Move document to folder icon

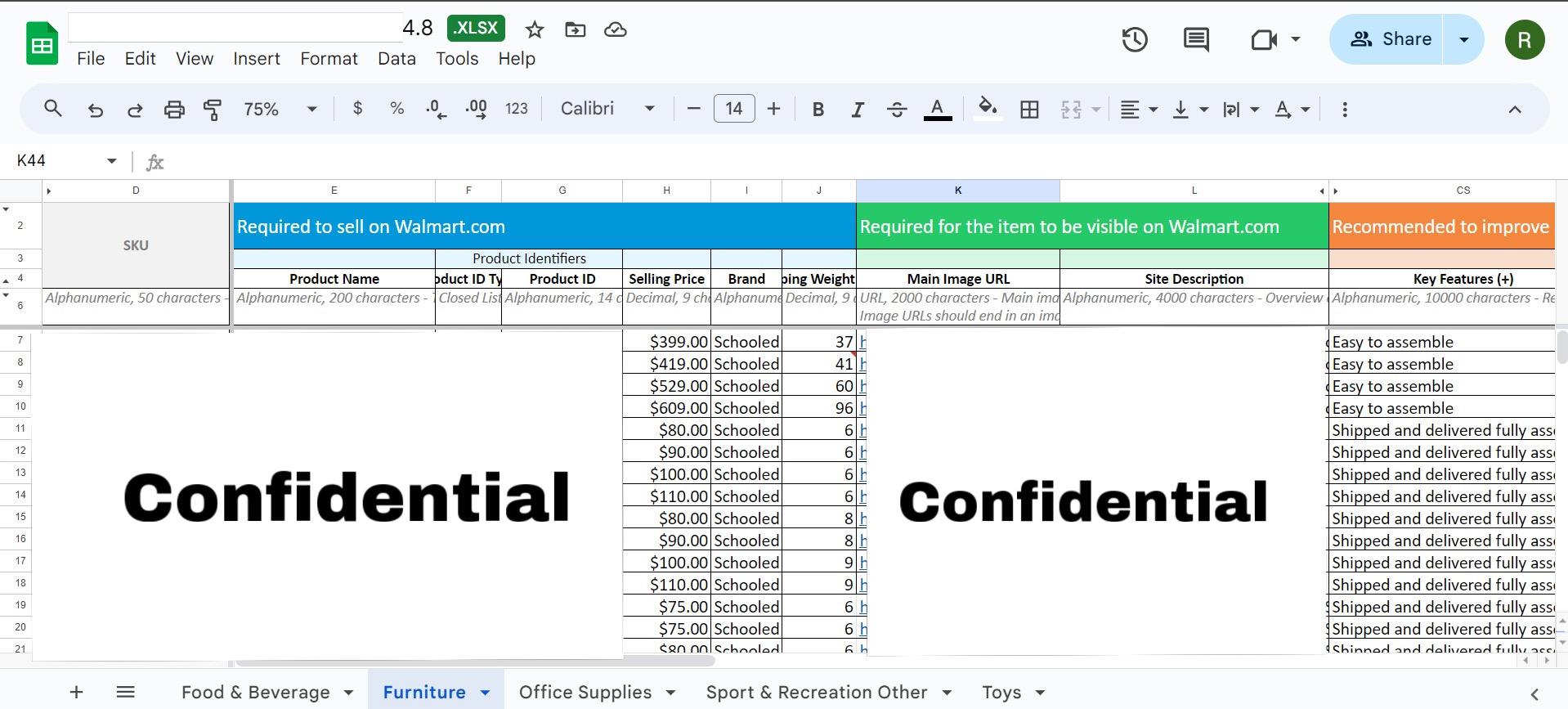(576, 30)
